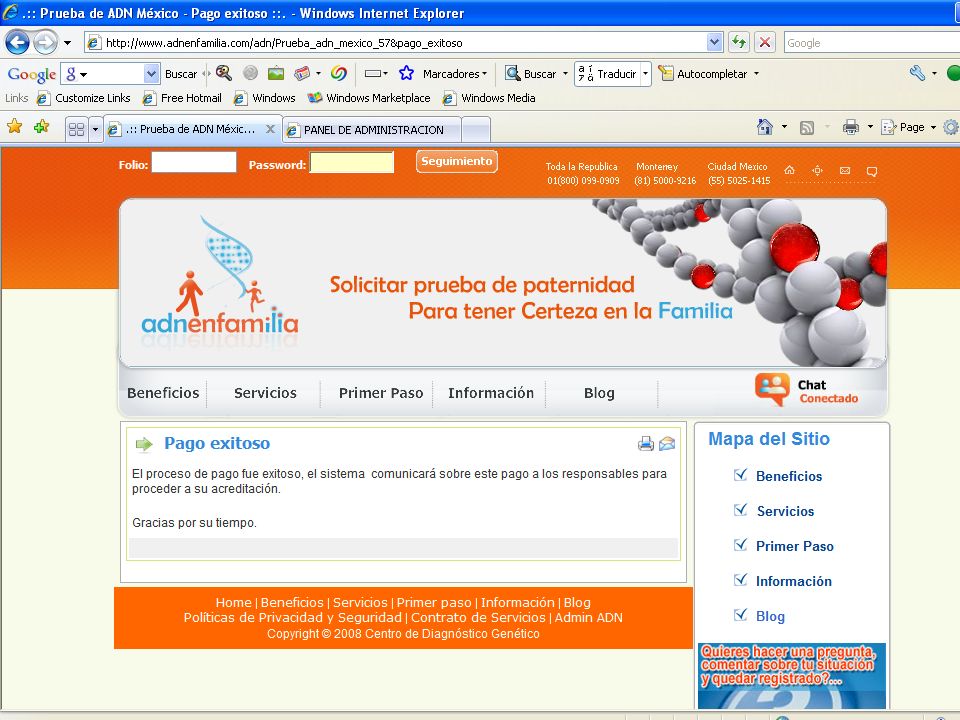Click the site header home icon

[x=790, y=170]
